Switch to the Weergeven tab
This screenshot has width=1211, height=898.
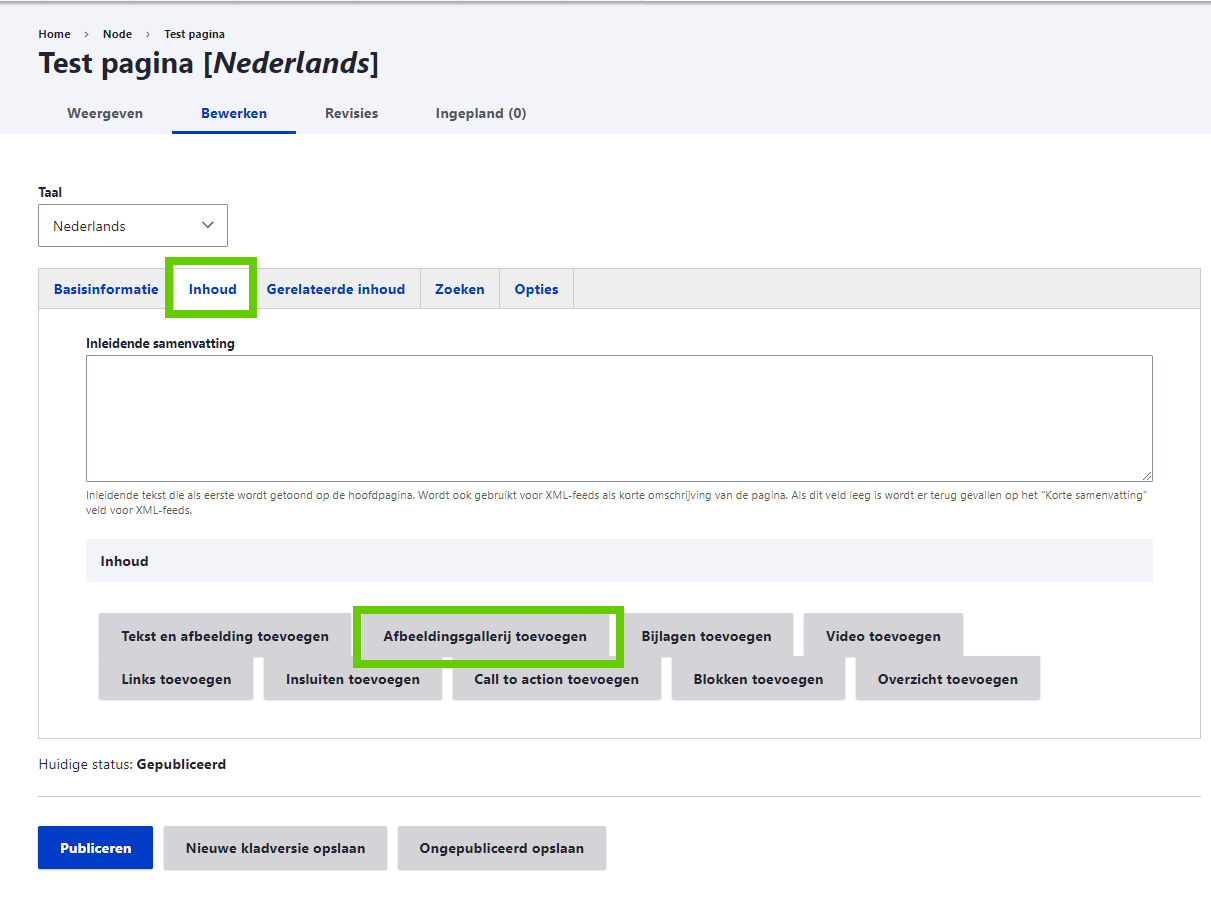(x=105, y=113)
